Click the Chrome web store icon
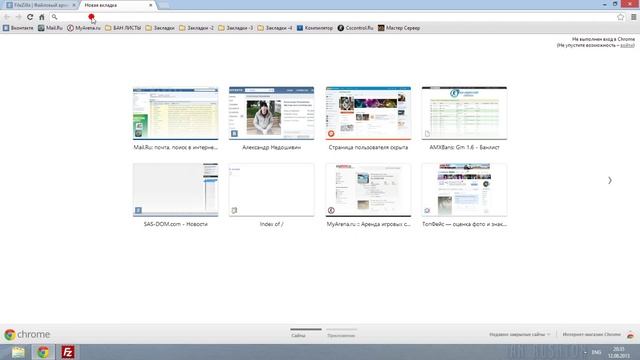The height and width of the screenshot is (360, 640). [x=631, y=335]
